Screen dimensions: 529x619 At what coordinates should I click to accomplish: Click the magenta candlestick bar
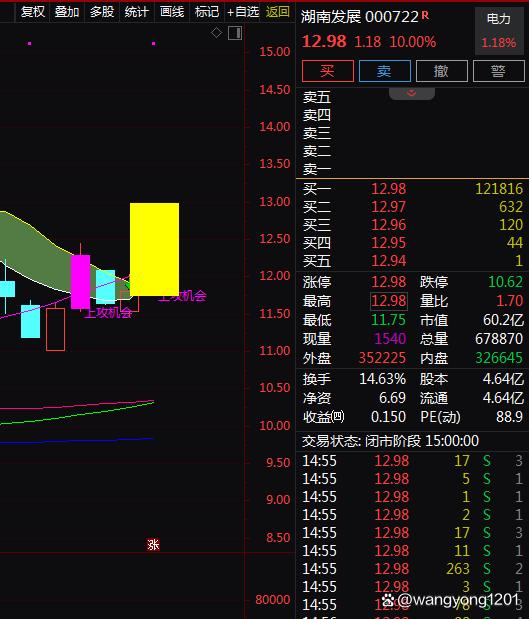pyautogui.click(x=81, y=281)
